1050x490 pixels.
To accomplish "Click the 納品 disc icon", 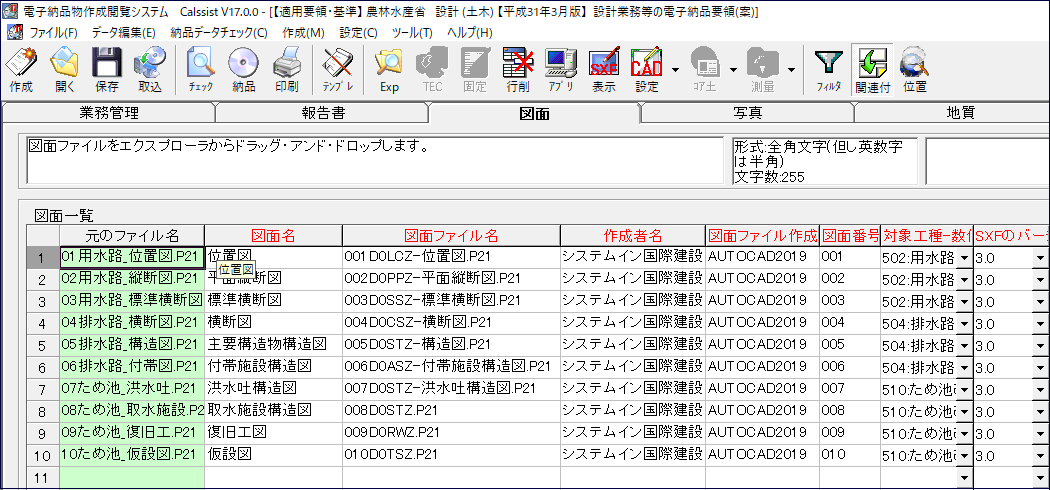I will click(243, 70).
